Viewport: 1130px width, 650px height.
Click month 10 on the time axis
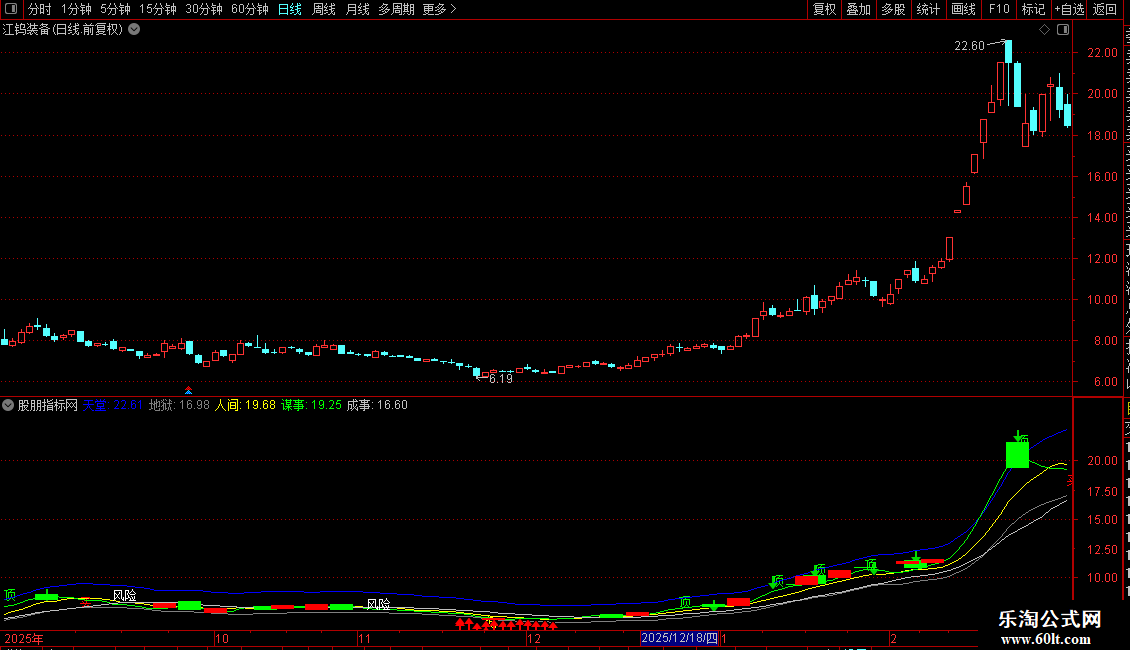click(x=222, y=638)
